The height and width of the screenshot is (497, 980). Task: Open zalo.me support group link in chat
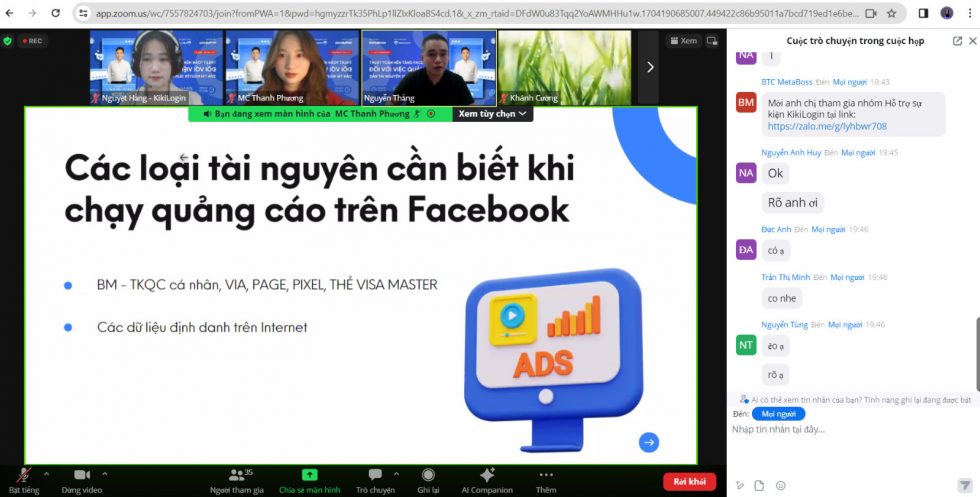pos(827,127)
